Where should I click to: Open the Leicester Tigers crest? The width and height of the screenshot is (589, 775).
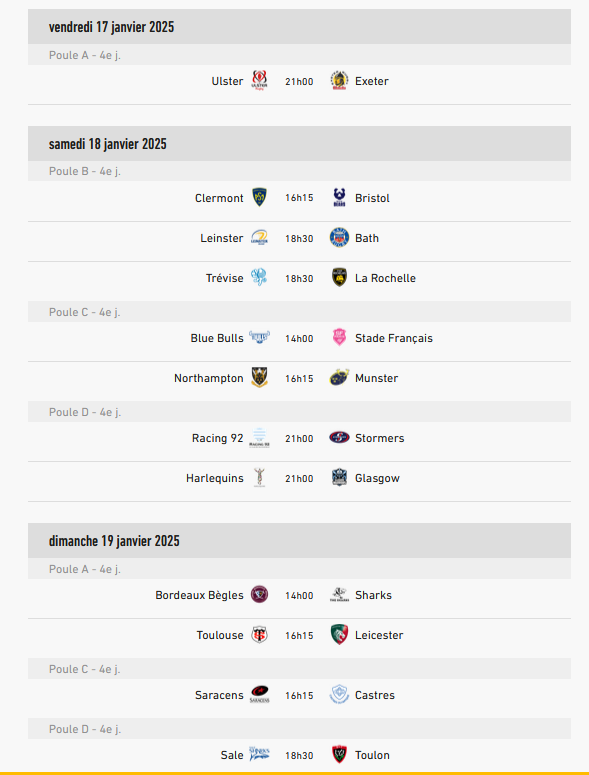point(339,635)
